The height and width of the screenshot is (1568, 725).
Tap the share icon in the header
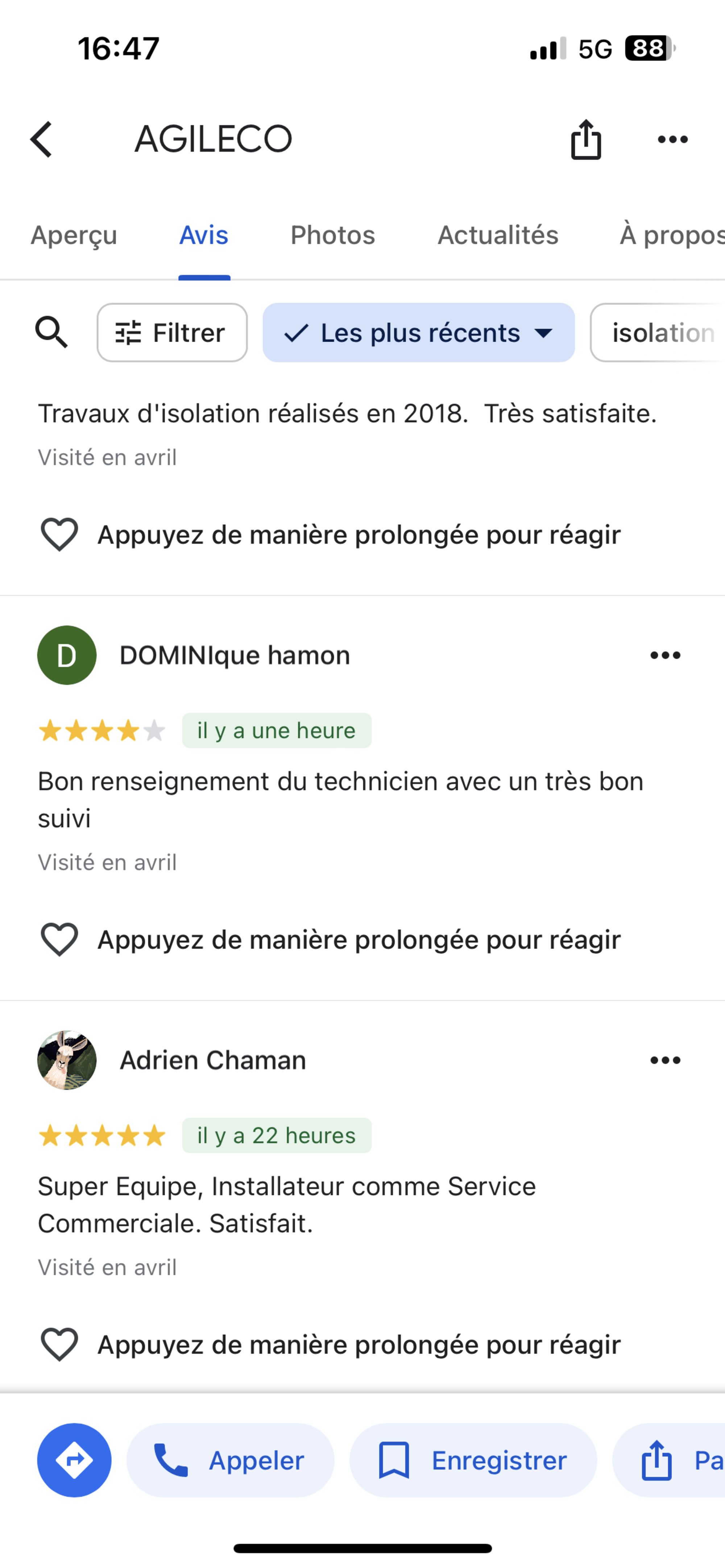585,139
